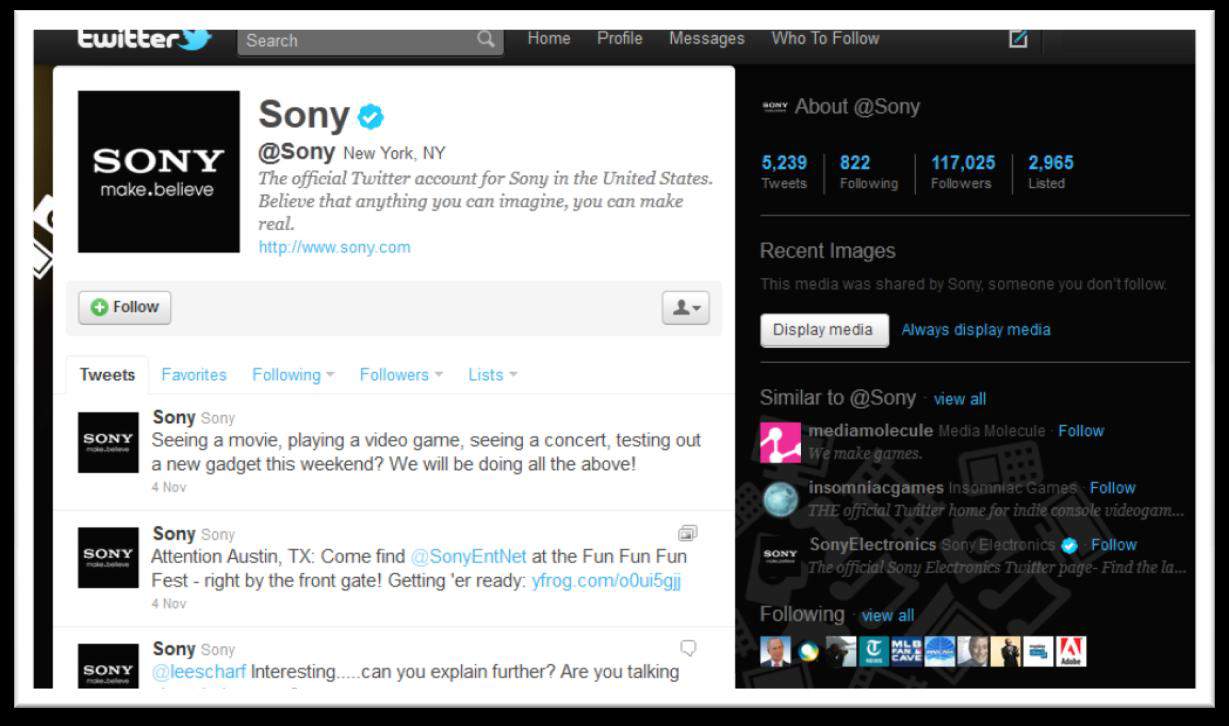Click the media icon on Austin tweet
This screenshot has height=726, width=1229.
tap(687, 532)
